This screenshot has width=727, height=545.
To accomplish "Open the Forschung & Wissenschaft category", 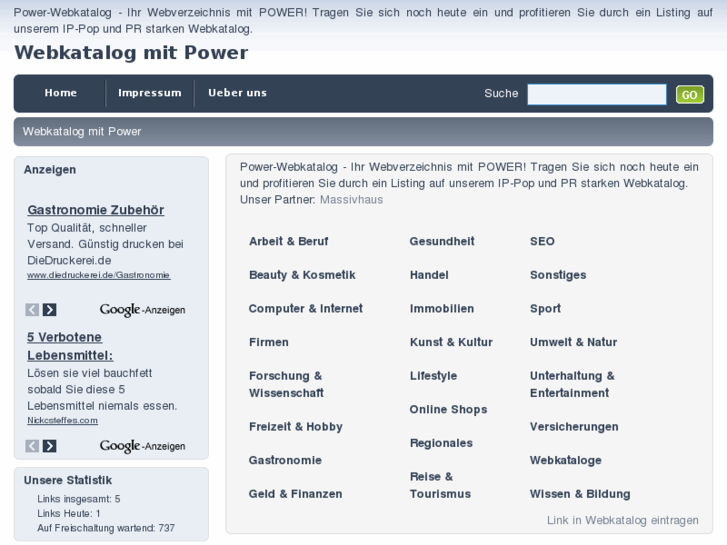I will 286,385.
